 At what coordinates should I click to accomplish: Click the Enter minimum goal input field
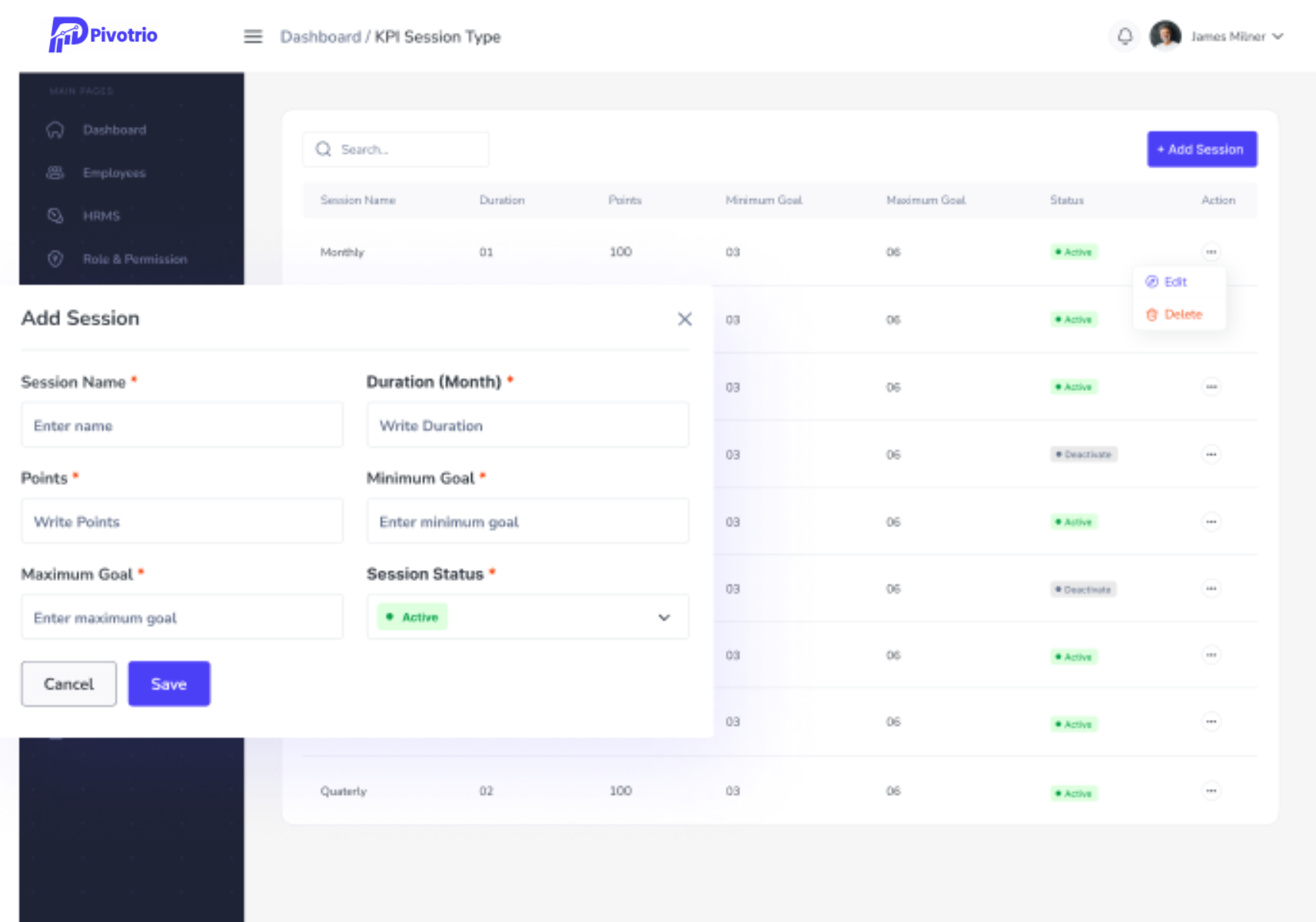[527, 521]
